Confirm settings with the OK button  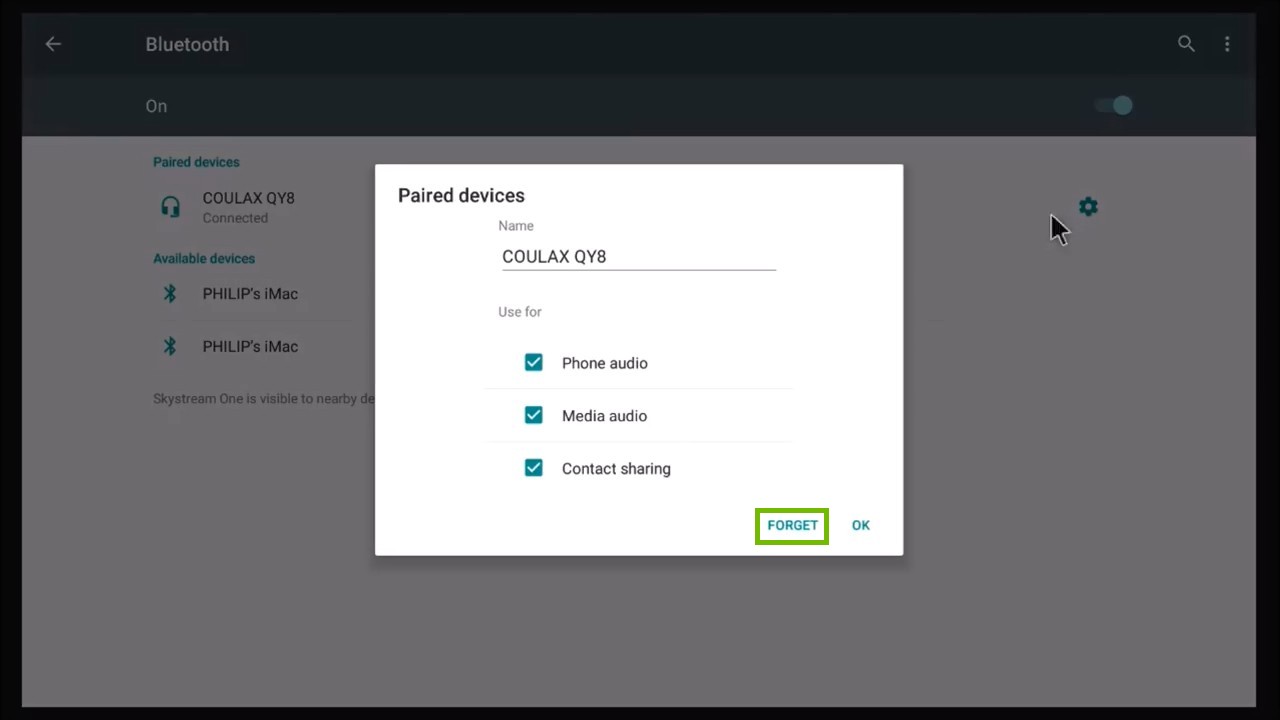(x=860, y=525)
